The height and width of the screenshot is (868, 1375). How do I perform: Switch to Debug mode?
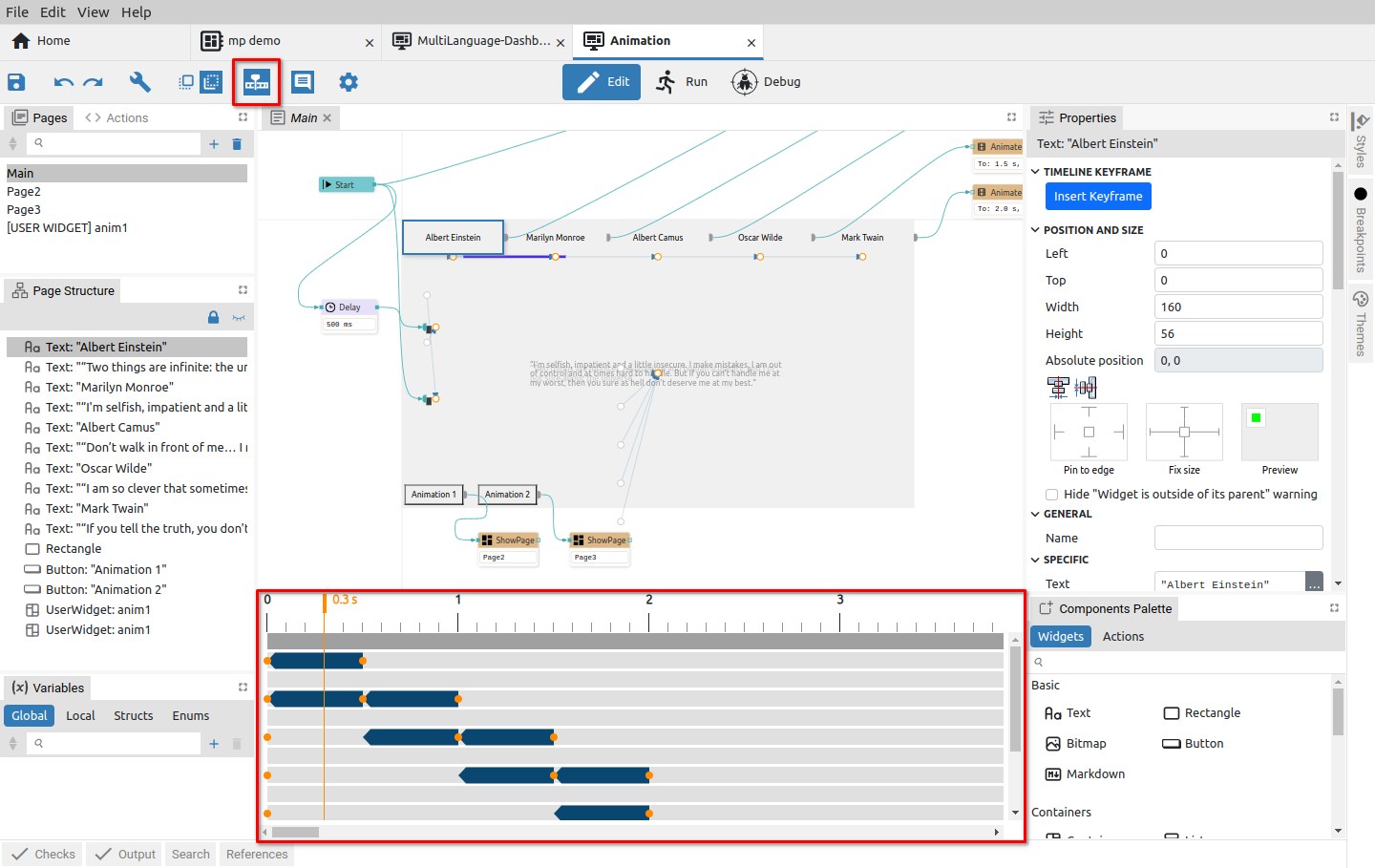[767, 82]
